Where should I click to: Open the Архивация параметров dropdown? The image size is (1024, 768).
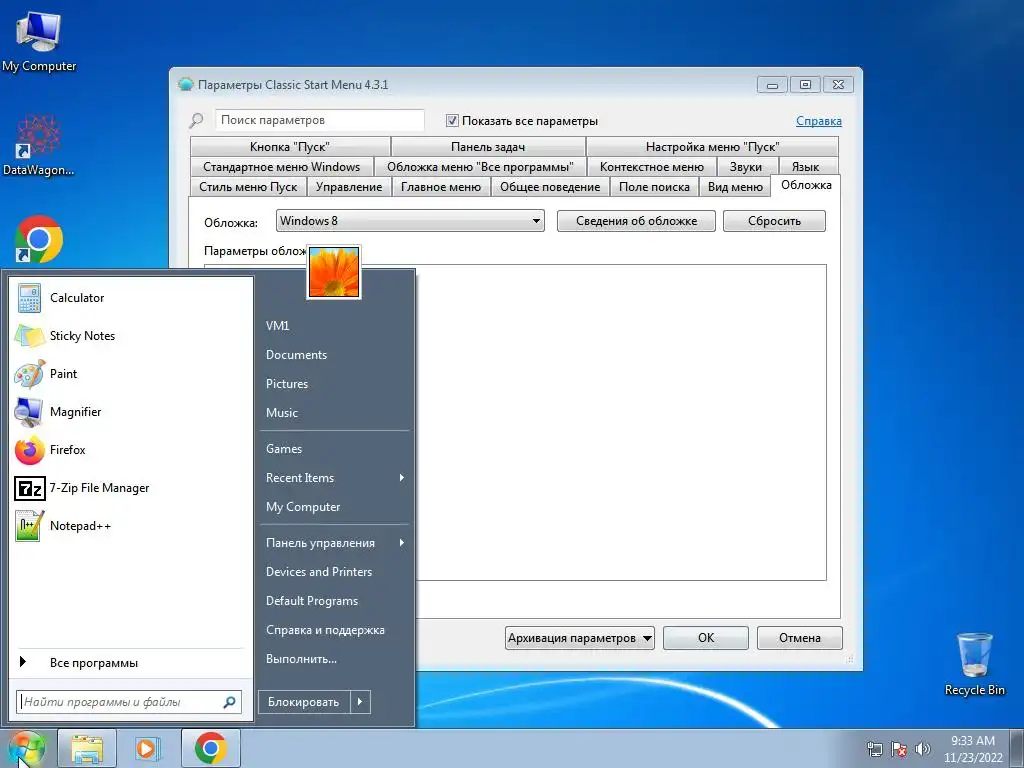click(x=579, y=638)
